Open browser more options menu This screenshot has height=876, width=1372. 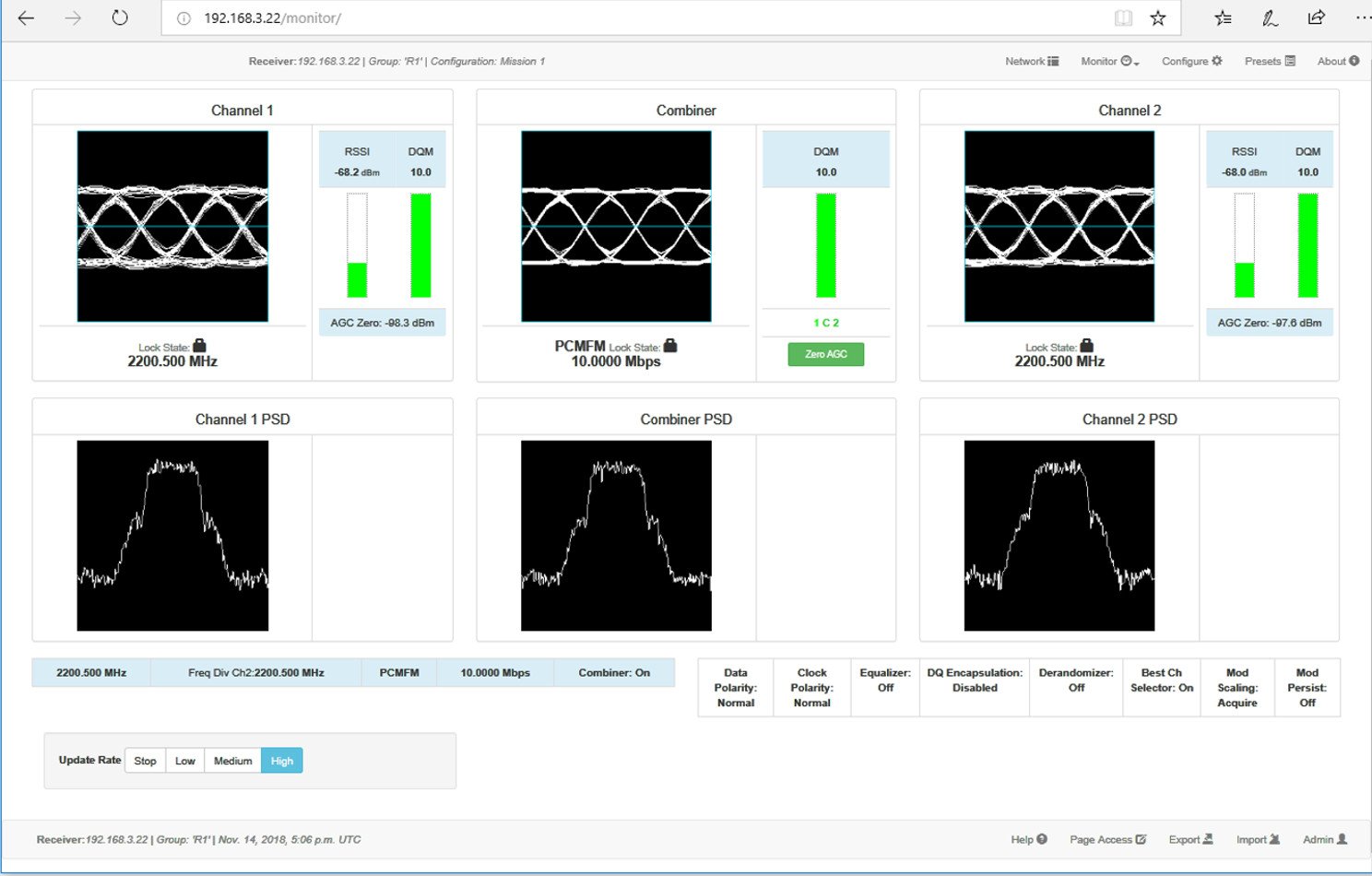pyautogui.click(x=1363, y=18)
